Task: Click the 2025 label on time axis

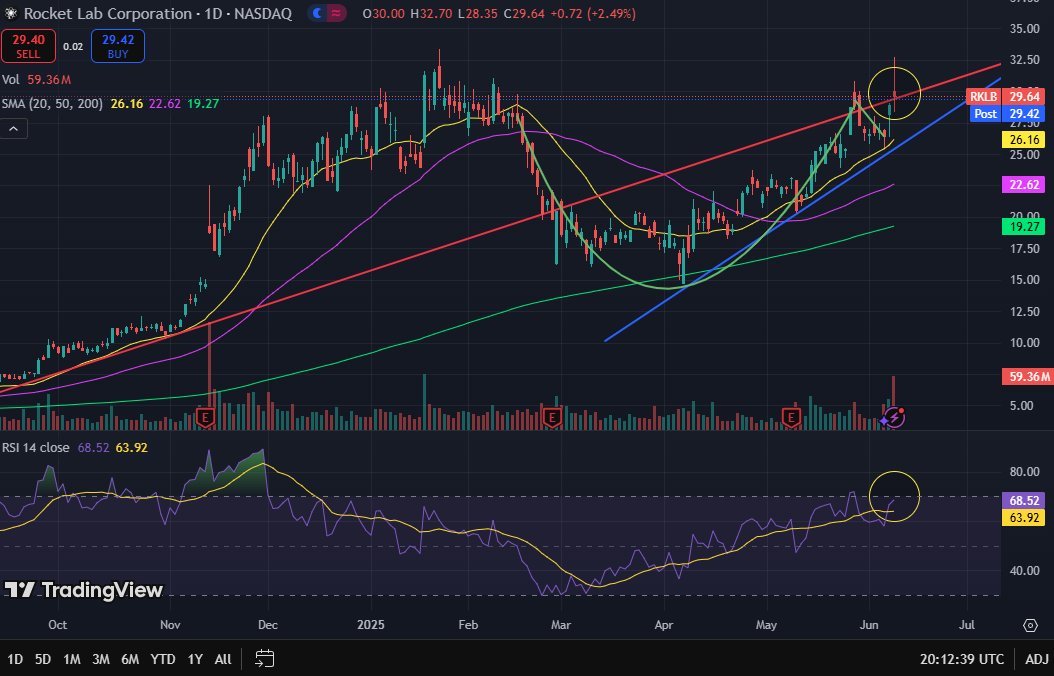Action: coord(370,625)
